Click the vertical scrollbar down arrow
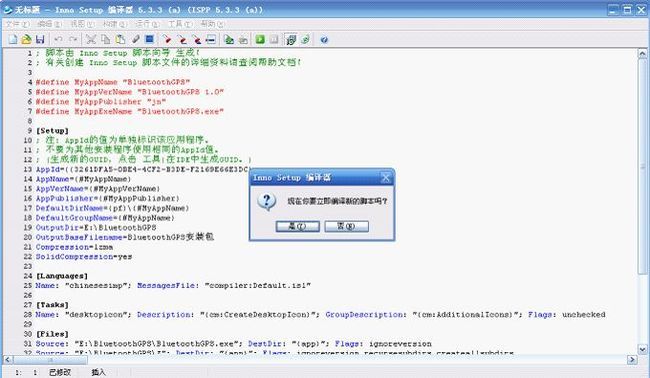 click(x=642, y=349)
